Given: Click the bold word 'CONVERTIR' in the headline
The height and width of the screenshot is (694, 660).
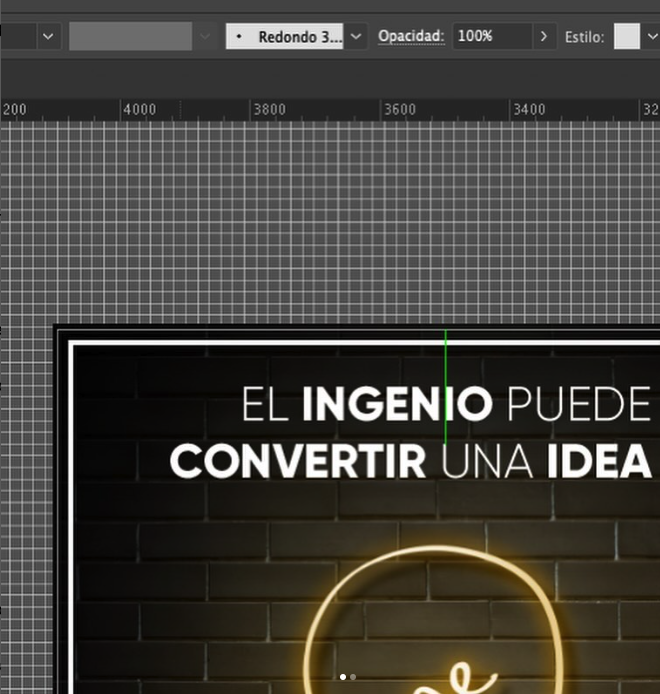Looking at the screenshot, I should tap(297, 462).
